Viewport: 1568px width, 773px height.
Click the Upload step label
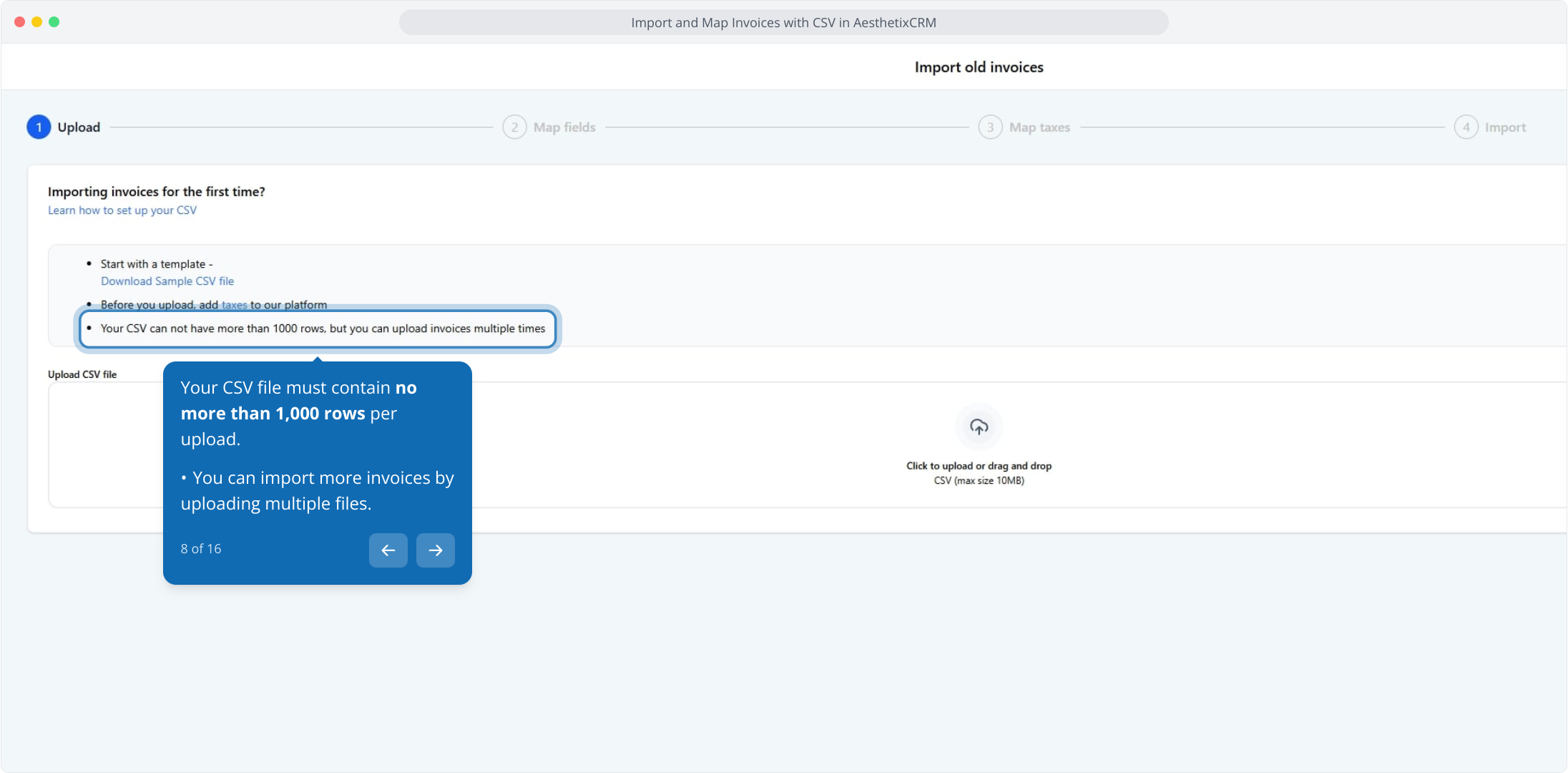coord(79,127)
